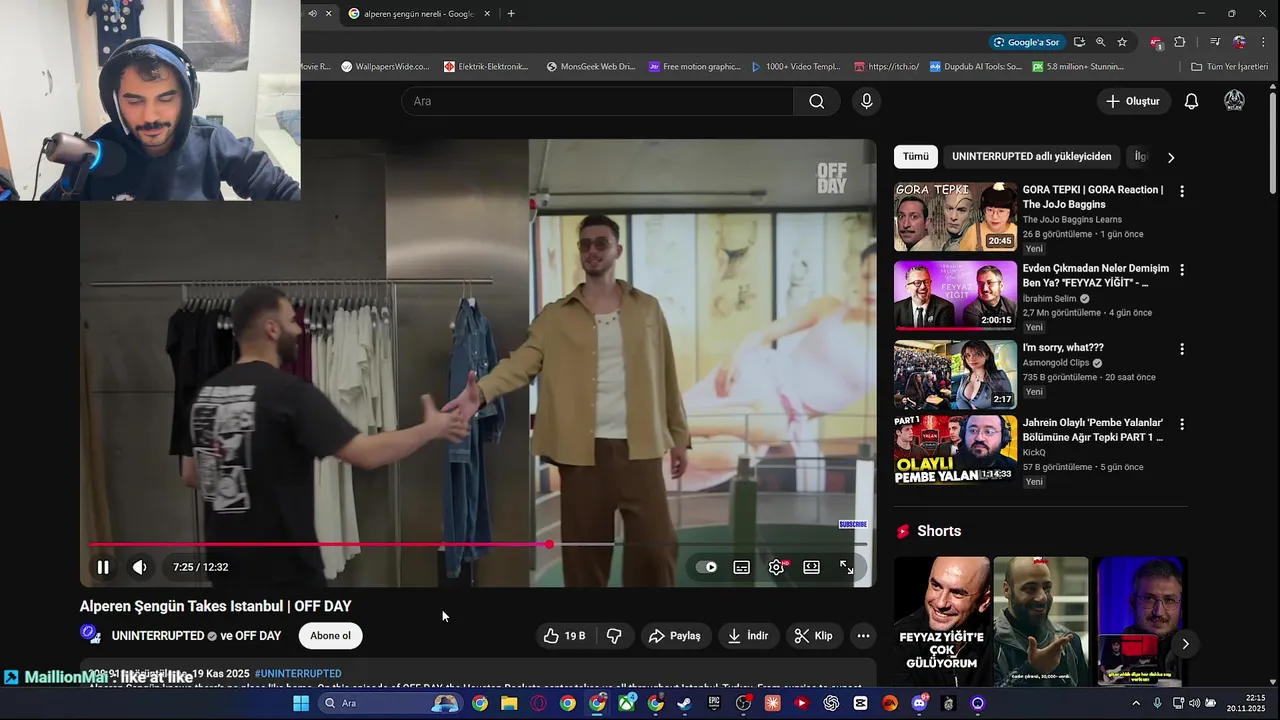The width and height of the screenshot is (1280, 720).
Task: Open Jahrein Olaylı 'Pembe Yalanlar' video
Action: click(x=1092, y=430)
